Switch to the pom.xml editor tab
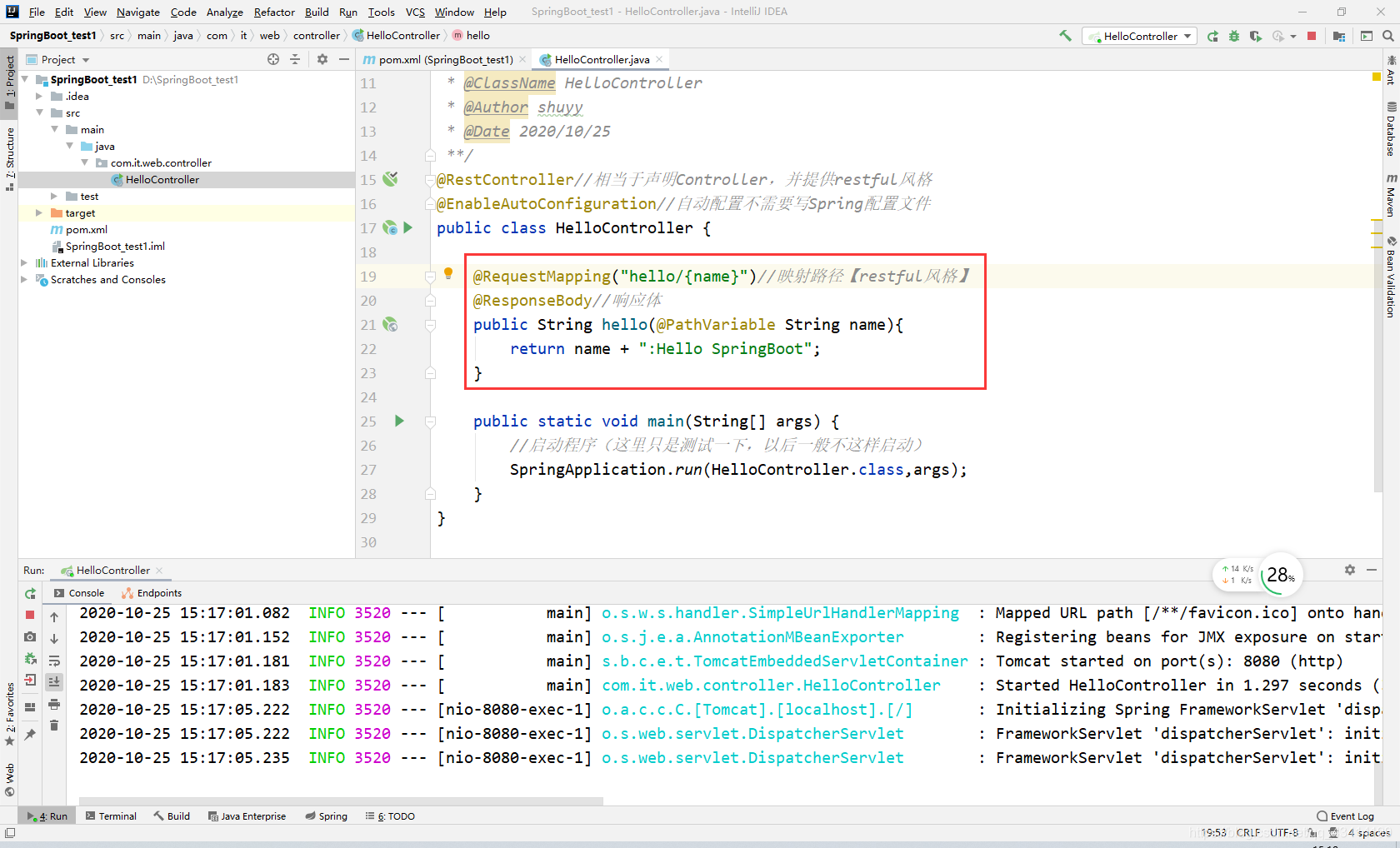Image resolution: width=1400 pixels, height=848 pixels. 445,59
